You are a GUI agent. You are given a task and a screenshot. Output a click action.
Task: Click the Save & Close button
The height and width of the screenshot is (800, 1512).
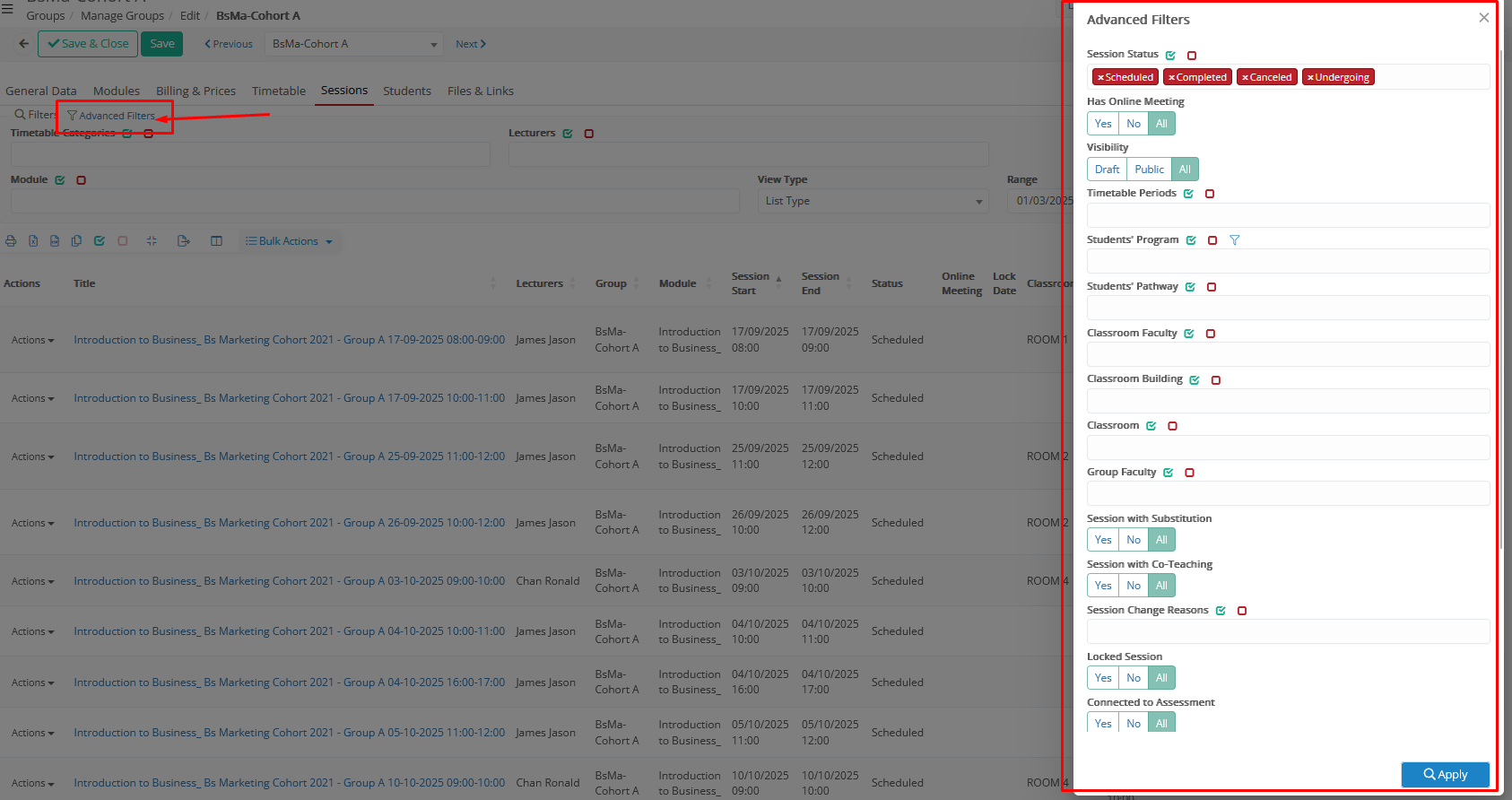tap(88, 44)
